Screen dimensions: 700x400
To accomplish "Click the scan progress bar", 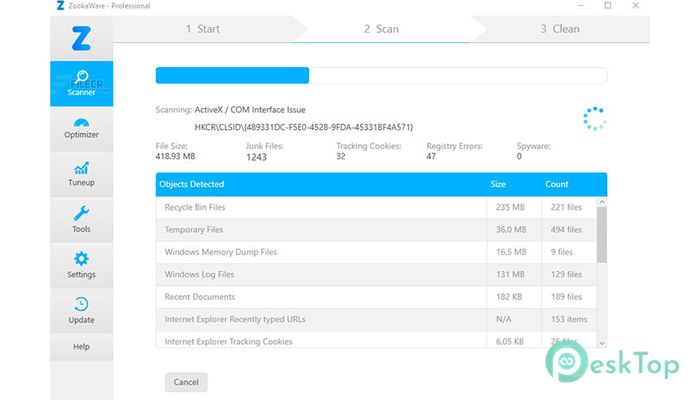I will tap(381, 75).
